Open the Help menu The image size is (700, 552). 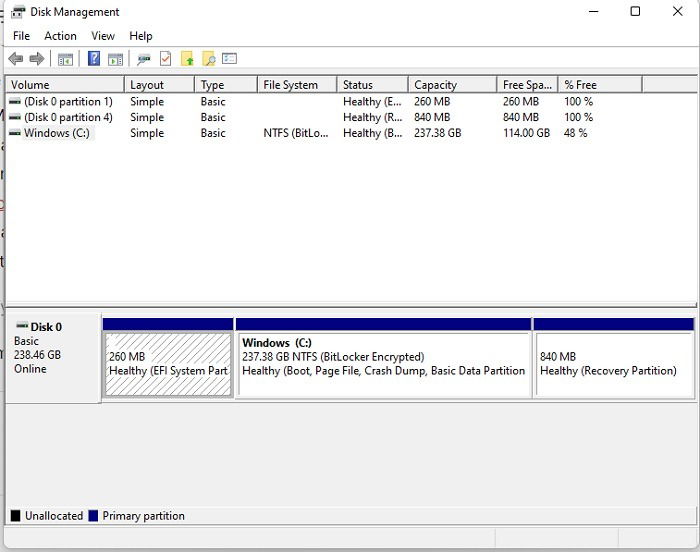(141, 36)
